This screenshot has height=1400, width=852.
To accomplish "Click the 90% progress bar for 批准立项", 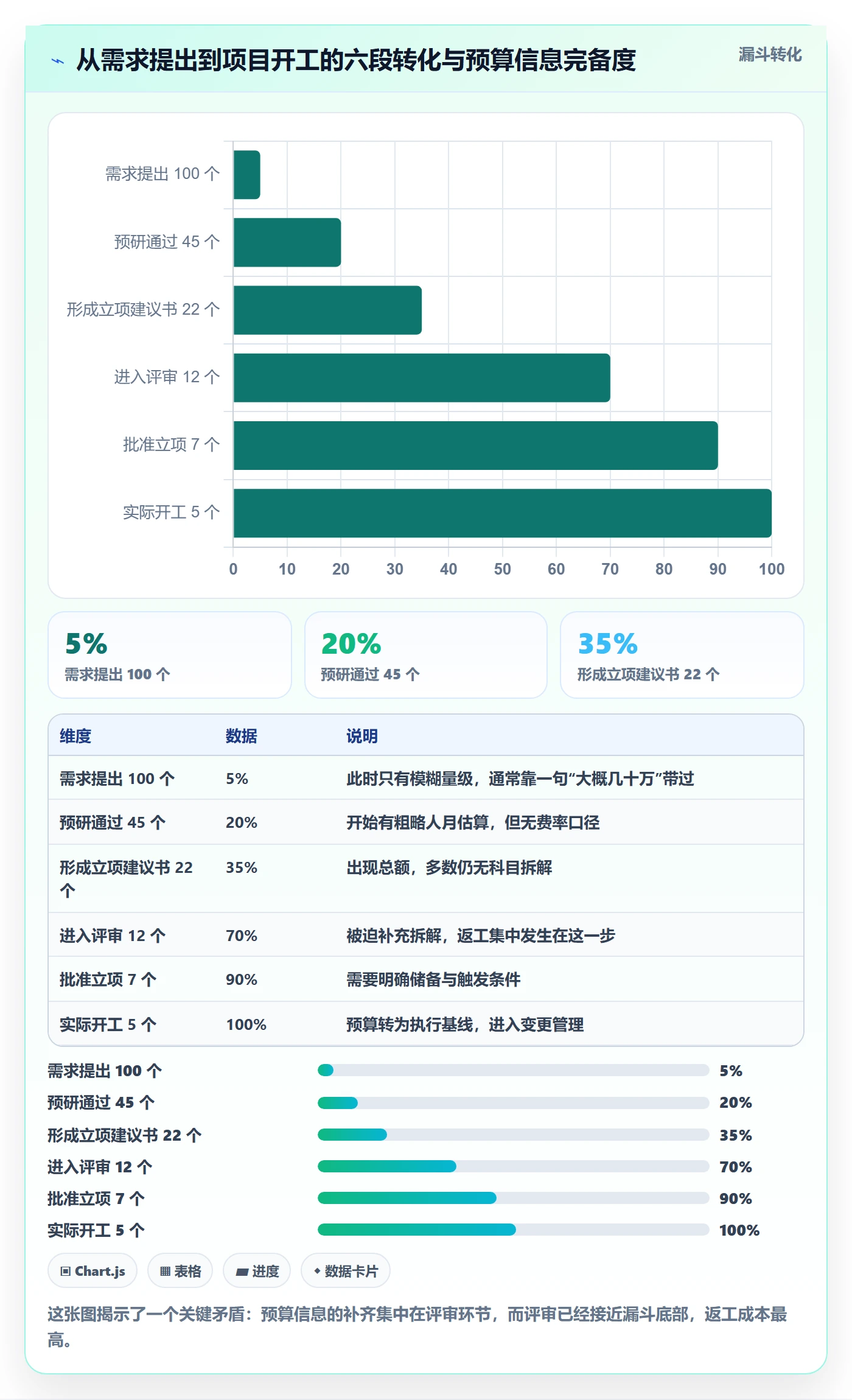I will point(513,1198).
